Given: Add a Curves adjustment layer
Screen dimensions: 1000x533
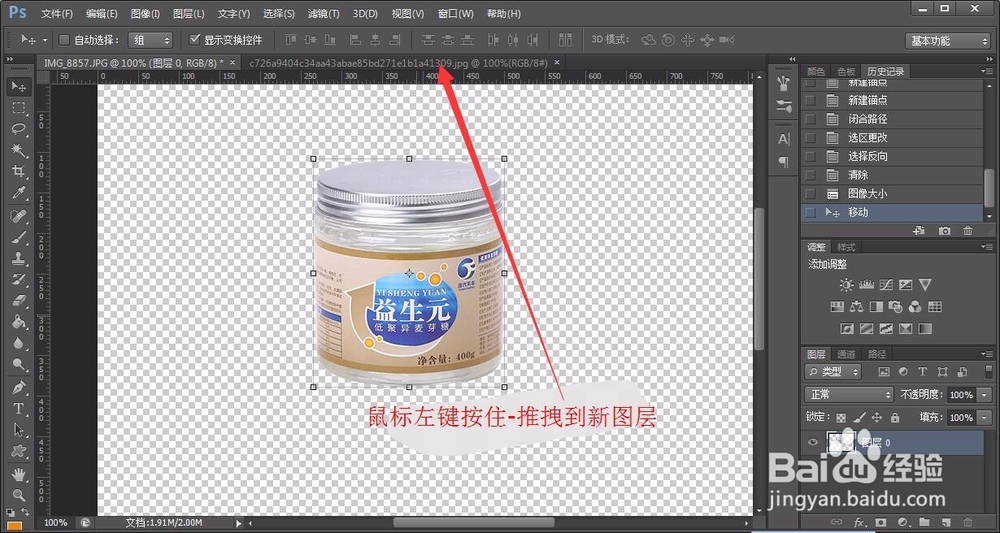Looking at the screenshot, I should (x=886, y=284).
